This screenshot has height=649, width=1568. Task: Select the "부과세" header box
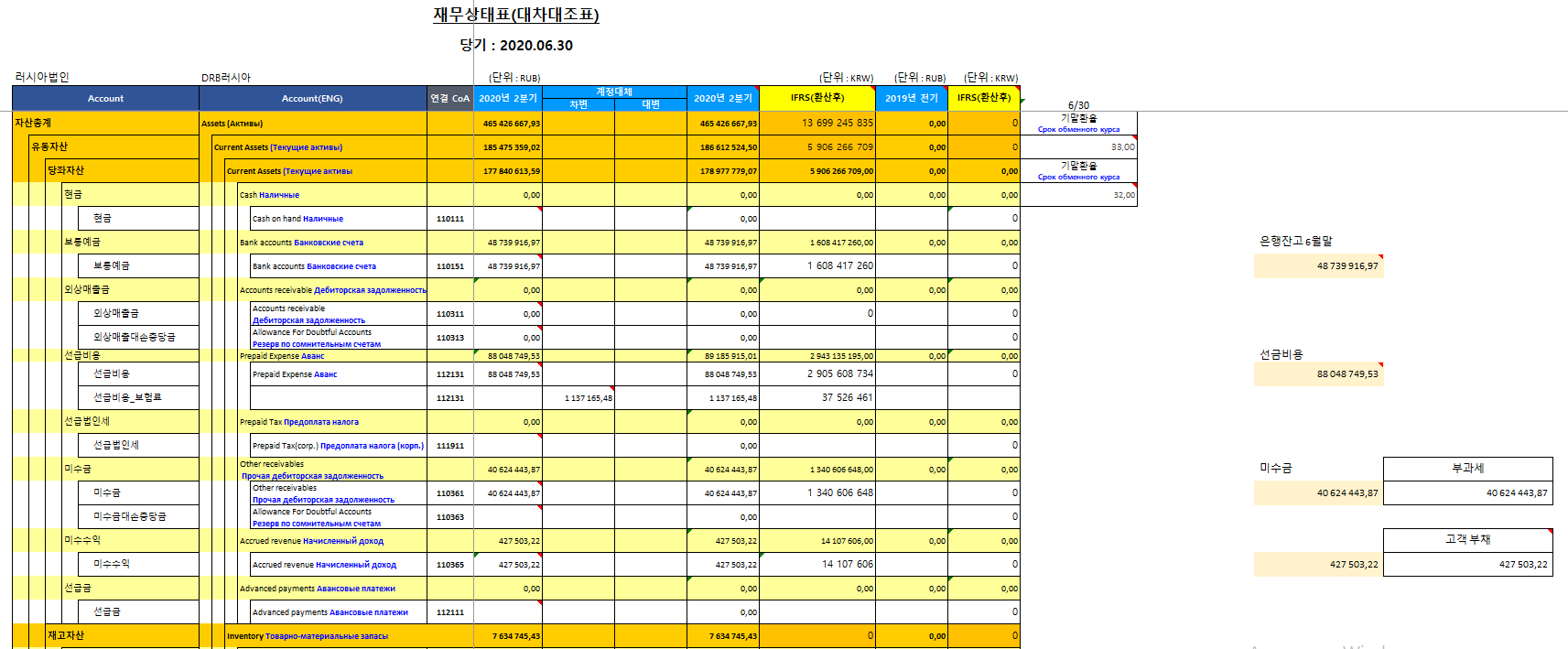[x=1467, y=469]
